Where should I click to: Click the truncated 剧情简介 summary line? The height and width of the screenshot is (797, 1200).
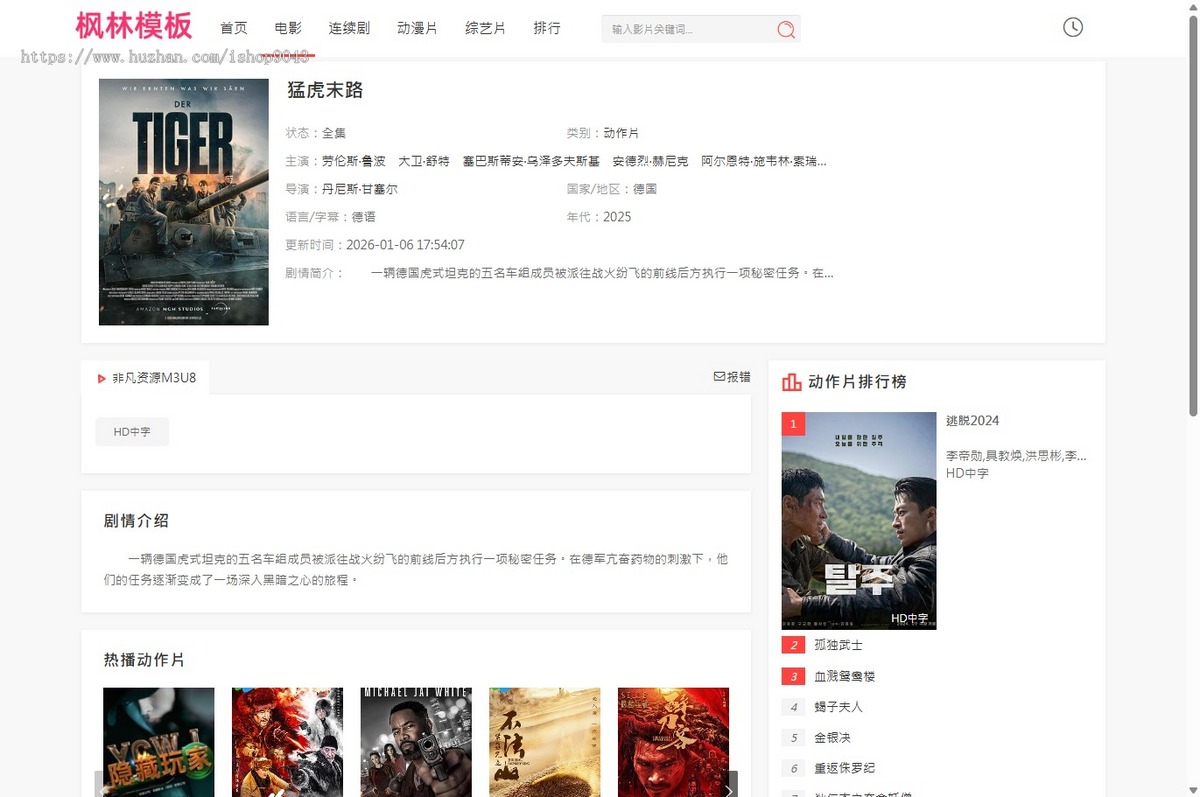(x=602, y=273)
